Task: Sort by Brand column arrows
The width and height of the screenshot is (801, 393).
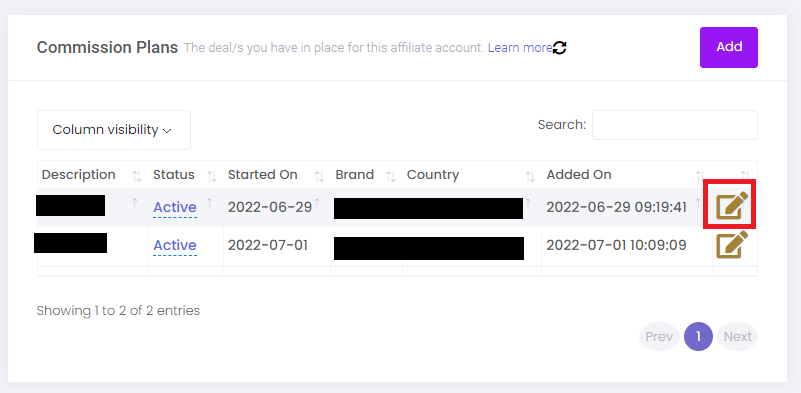Action: pos(391,176)
